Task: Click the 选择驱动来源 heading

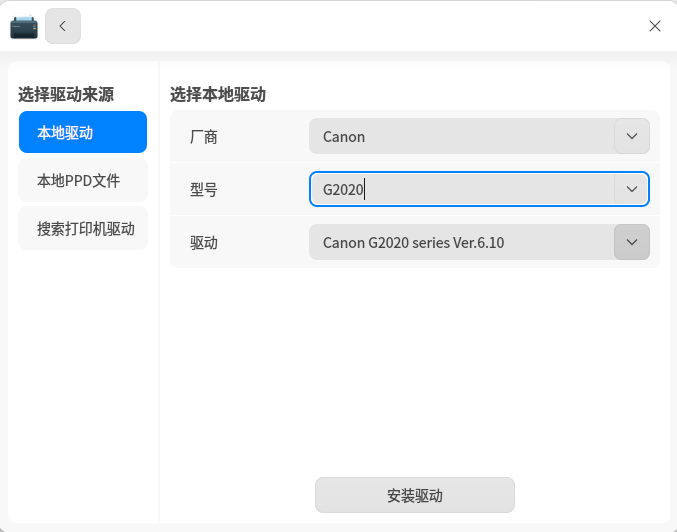Action: [66, 95]
